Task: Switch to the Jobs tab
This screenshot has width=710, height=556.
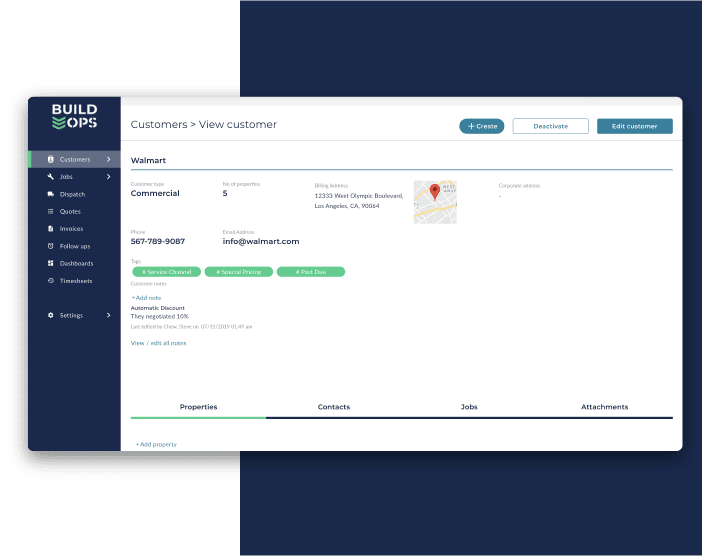Action: pos(469,407)
